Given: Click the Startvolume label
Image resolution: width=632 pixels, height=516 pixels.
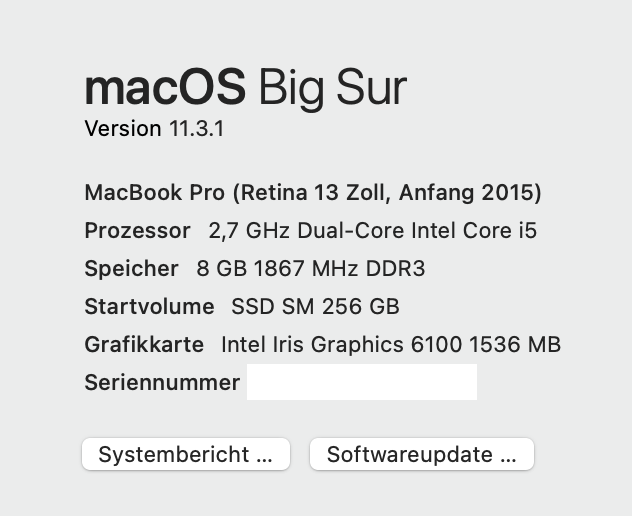Looking at the screenshot, I should click(x=149, y=307).
